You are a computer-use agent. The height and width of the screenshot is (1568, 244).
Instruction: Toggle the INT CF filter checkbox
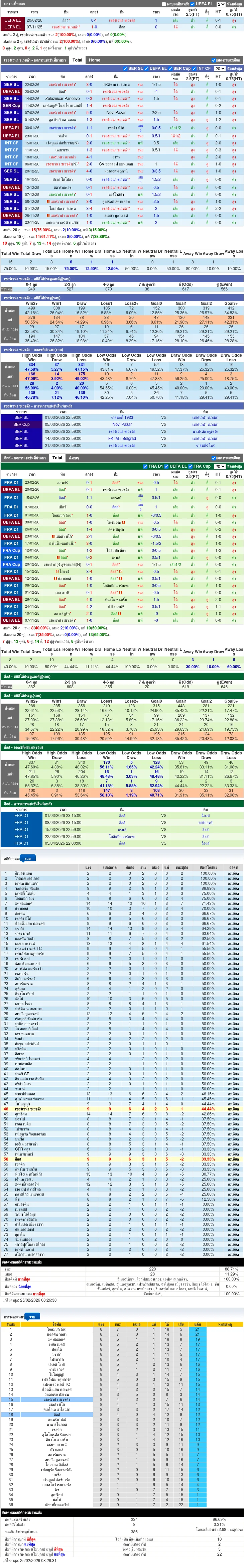[x=194, y=69]
